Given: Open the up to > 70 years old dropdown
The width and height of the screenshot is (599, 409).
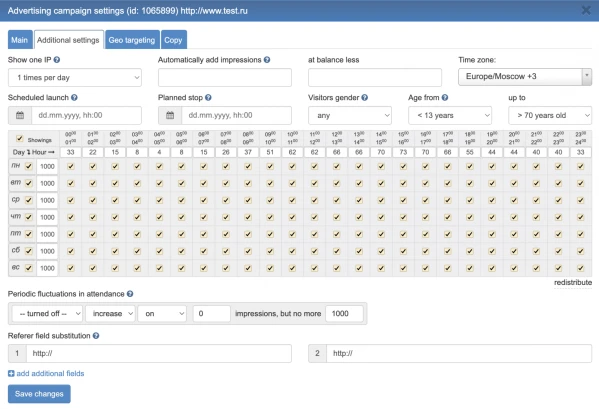Looking at the screenshot, I should click(x=550, y=115).
